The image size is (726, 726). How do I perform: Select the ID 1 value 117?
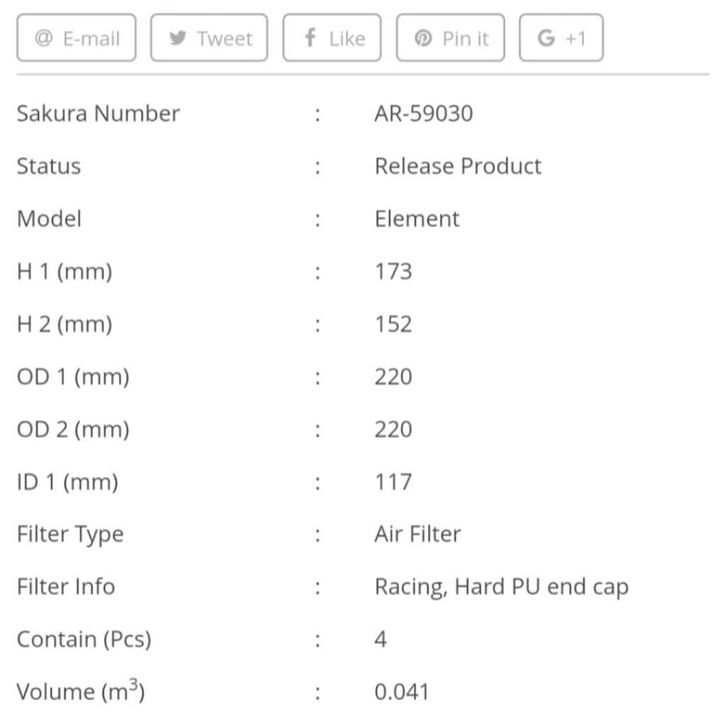click(393, 482)
